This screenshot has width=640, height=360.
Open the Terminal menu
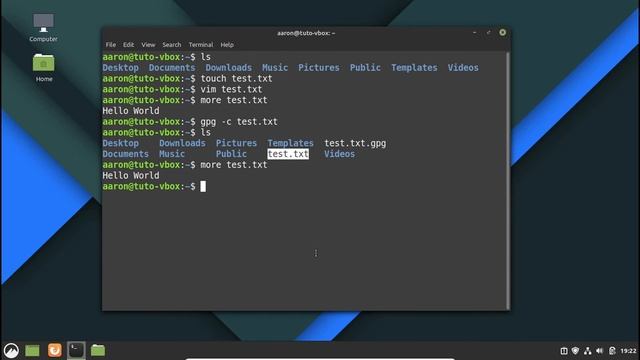coord(201,45)
